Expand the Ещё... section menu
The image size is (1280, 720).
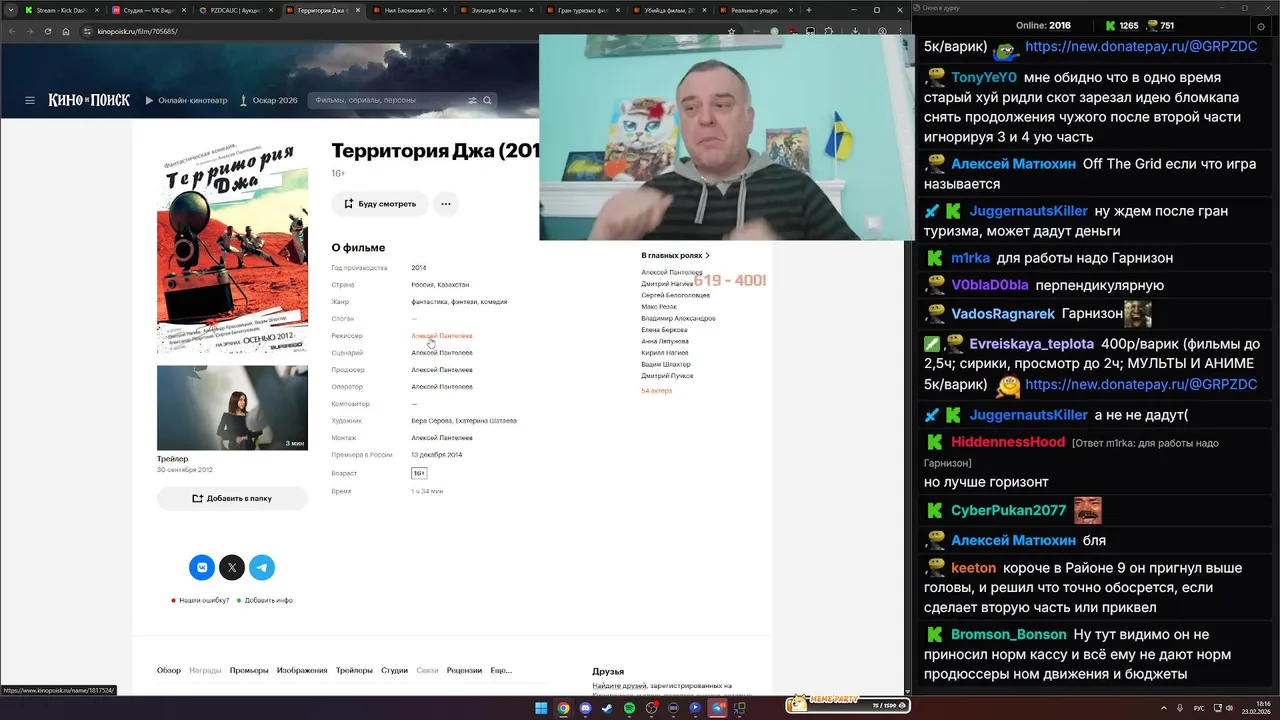(501, 670)
